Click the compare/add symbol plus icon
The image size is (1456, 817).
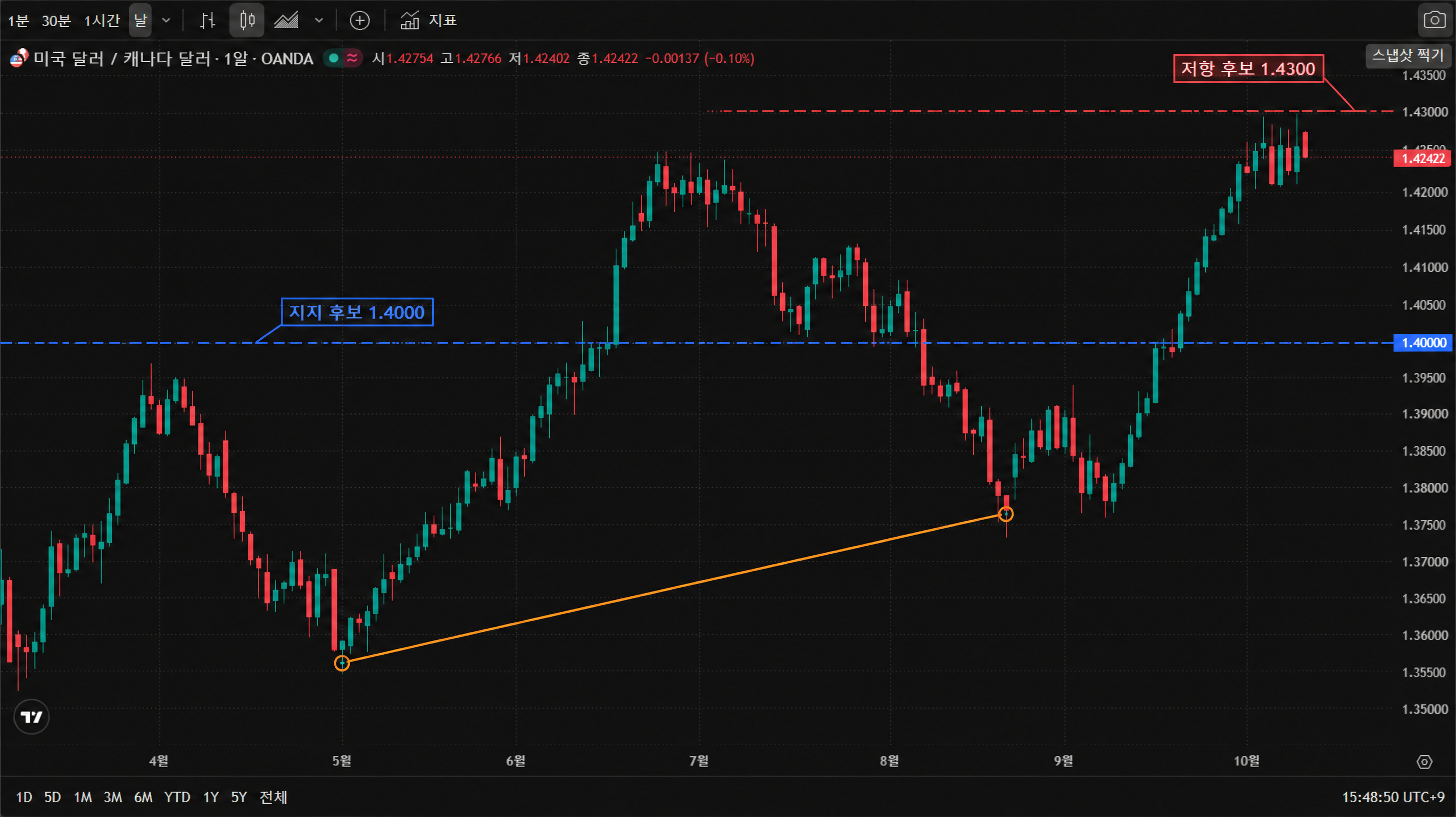360,21
